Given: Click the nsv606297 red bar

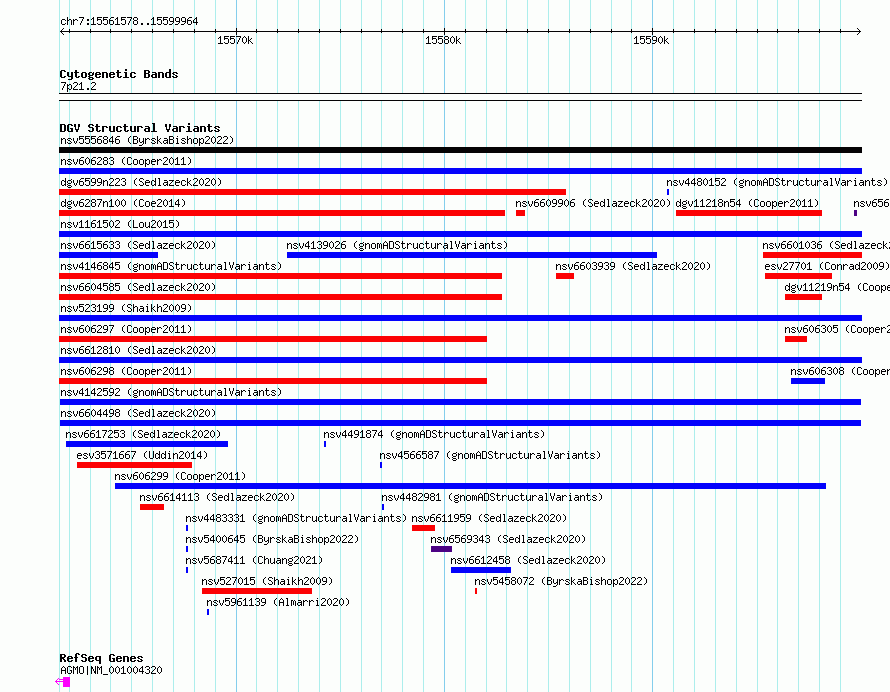Looking at the screenshot, I should (x=273, y=339).
